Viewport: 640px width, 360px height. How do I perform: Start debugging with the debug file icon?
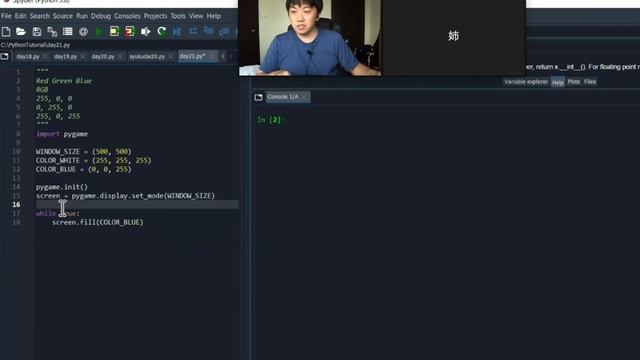coord(177,31)
